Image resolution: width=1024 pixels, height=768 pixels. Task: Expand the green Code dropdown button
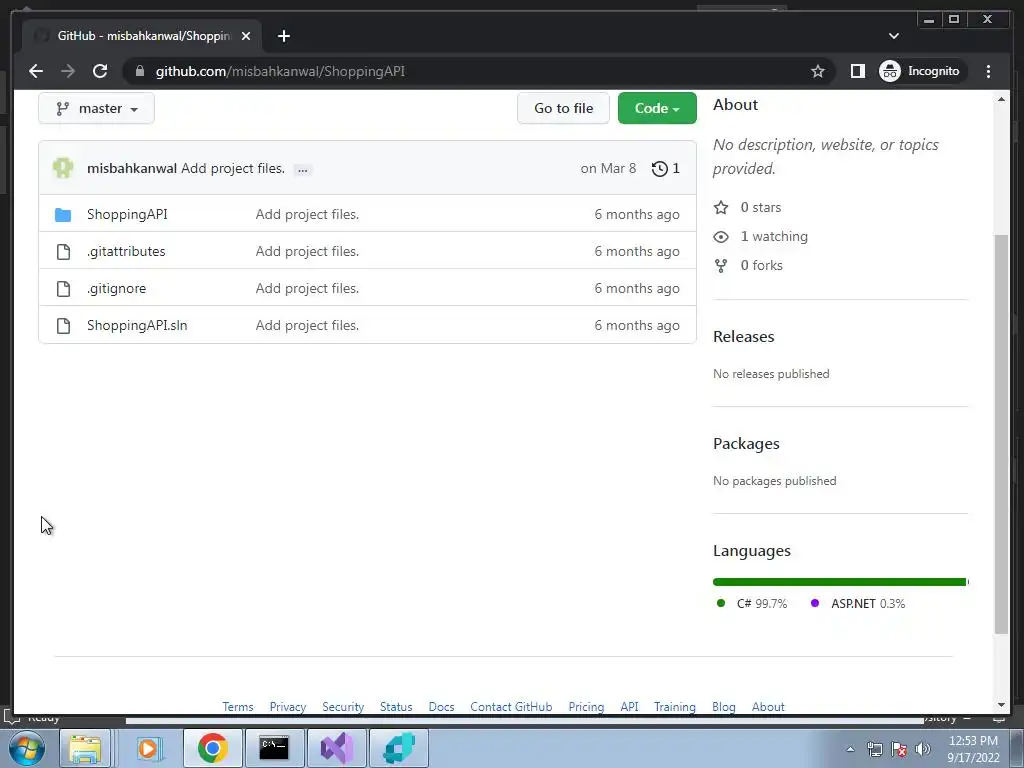tap(657, 108)
